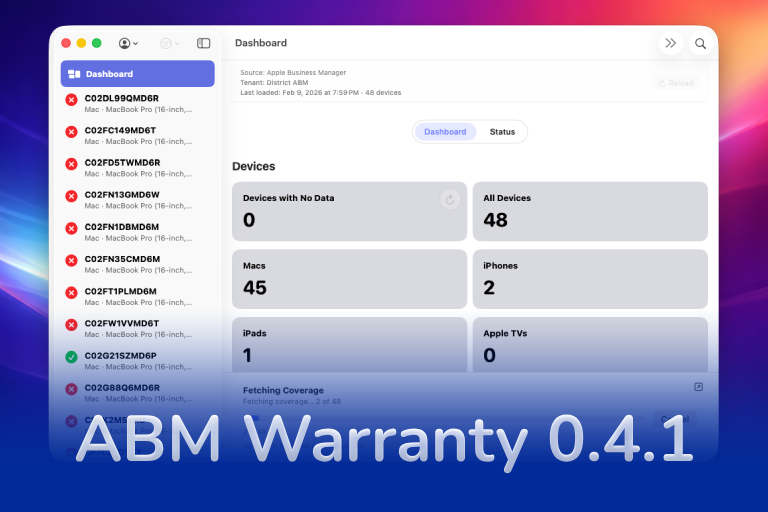768x512 pixels.
Task: Click red error status icon for C02FW1VVMD6T
Action: coord(72,325)
